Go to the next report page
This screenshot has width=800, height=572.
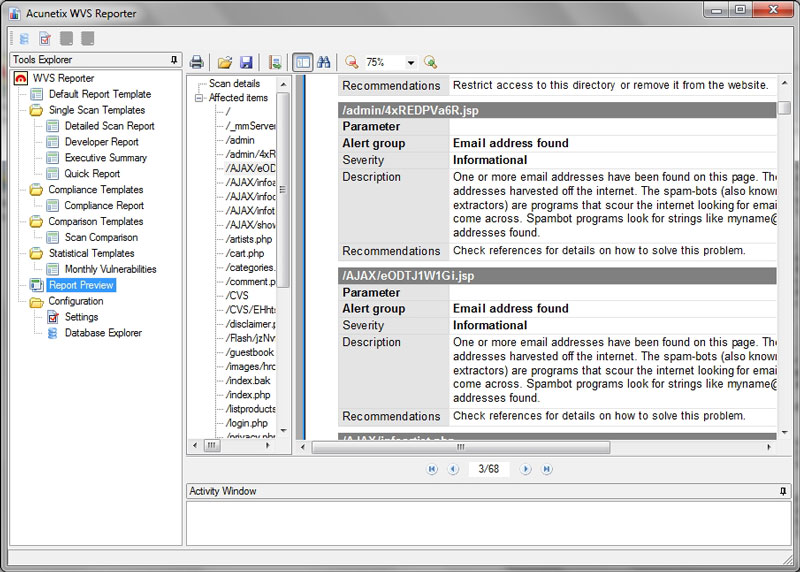[528, 468]
